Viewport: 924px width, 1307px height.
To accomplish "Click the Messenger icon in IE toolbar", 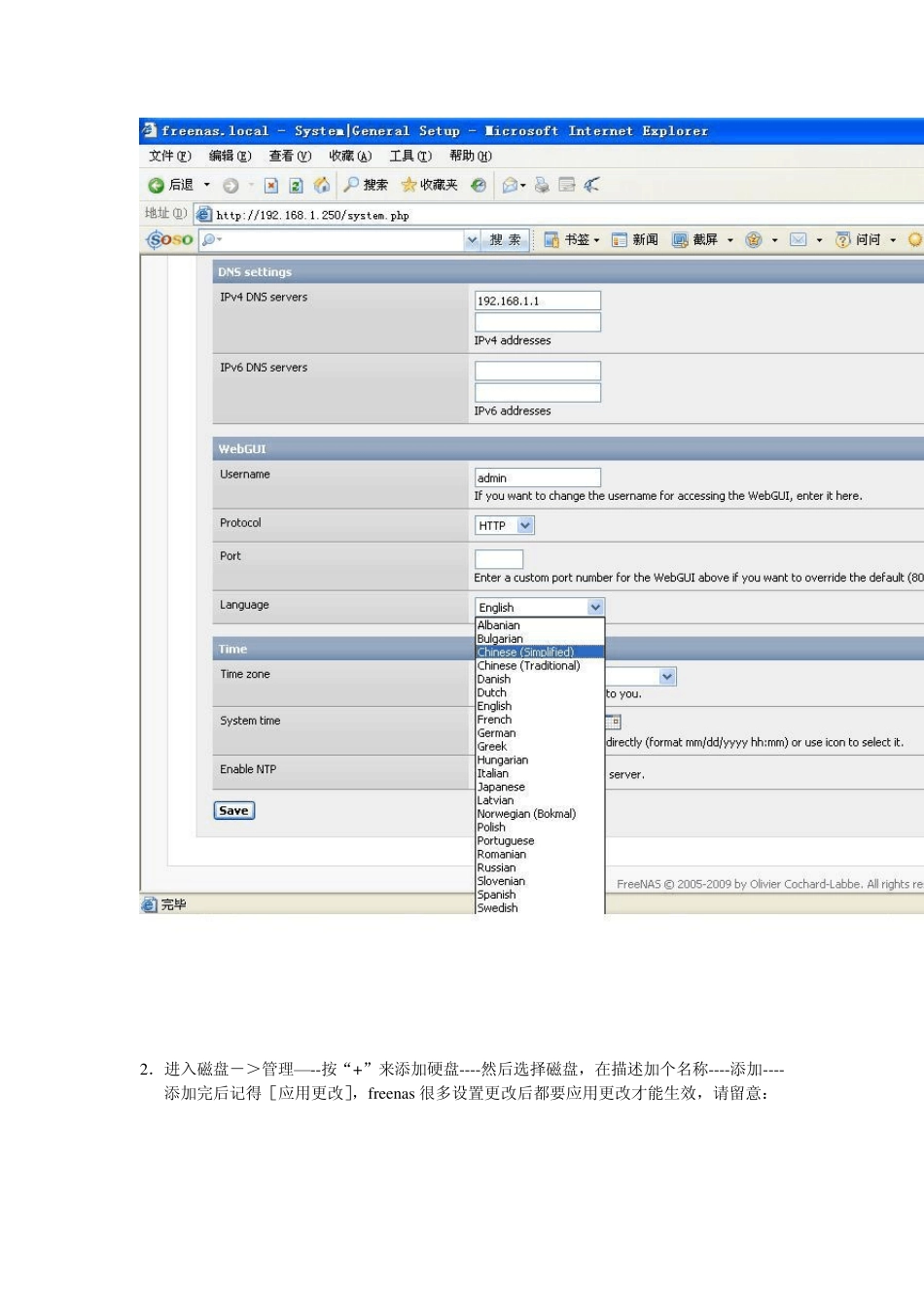I will [x=591, y=185].
